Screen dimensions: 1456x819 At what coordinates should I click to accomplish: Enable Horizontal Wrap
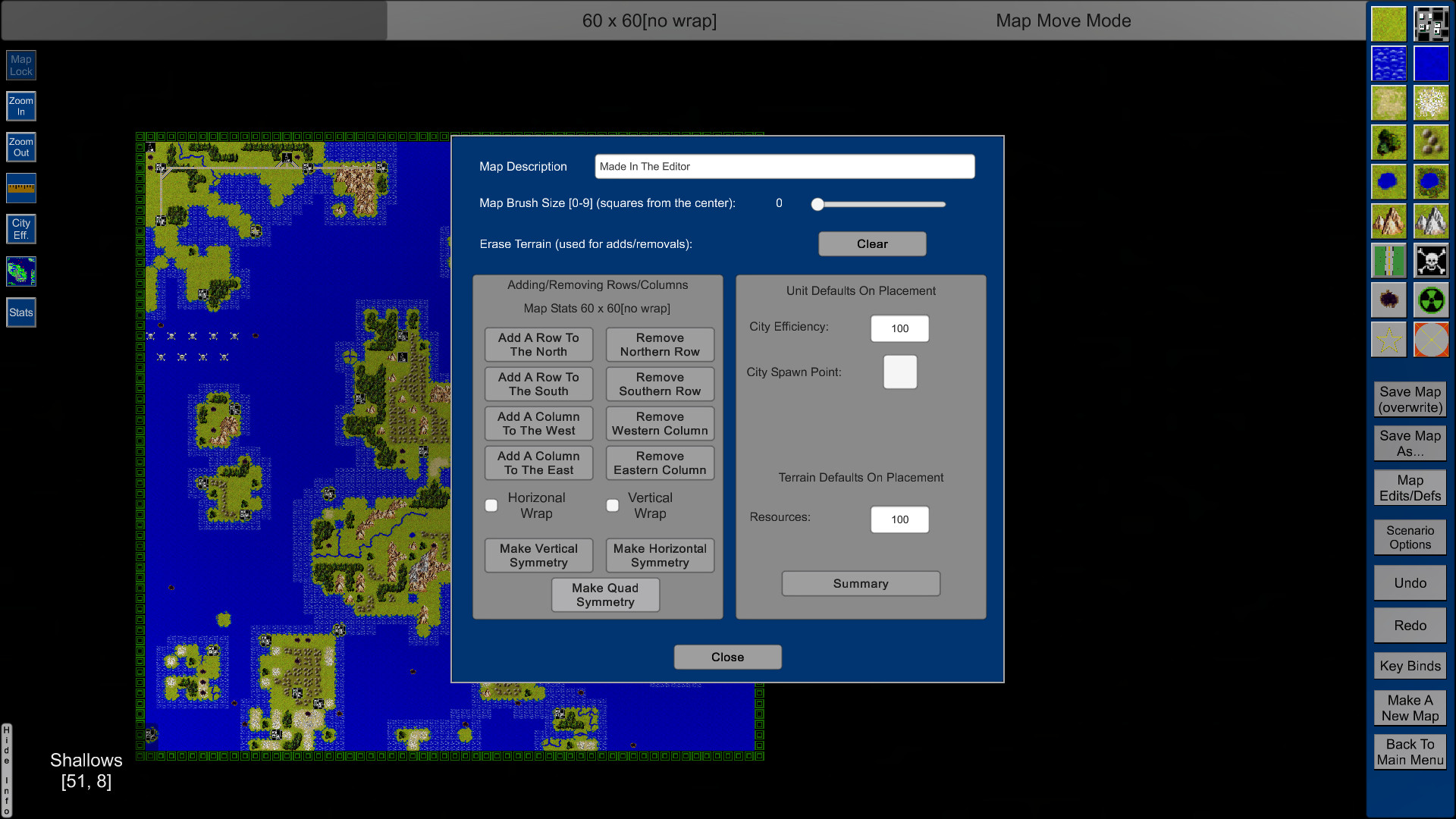[491, 505]
